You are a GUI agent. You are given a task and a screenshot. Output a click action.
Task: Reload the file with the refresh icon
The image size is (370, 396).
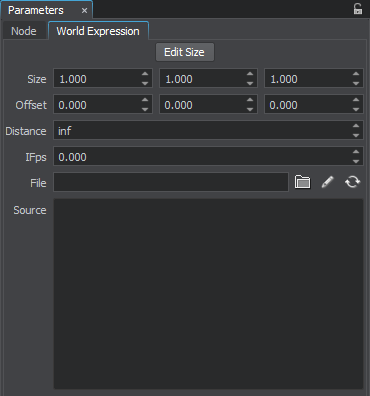click(353, 182)
